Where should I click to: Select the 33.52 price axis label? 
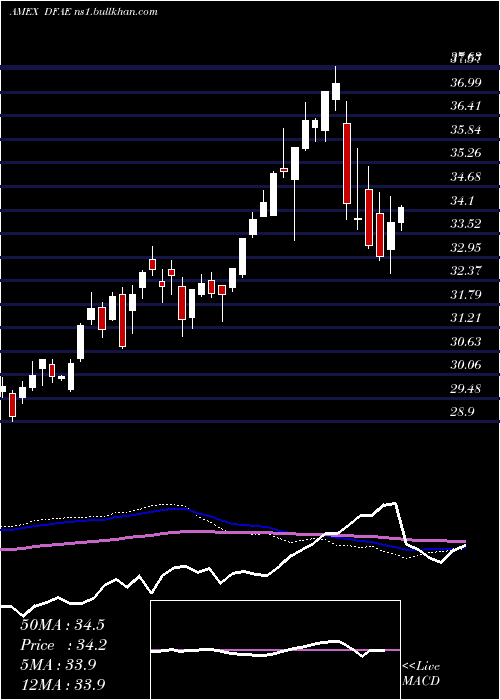466,224
